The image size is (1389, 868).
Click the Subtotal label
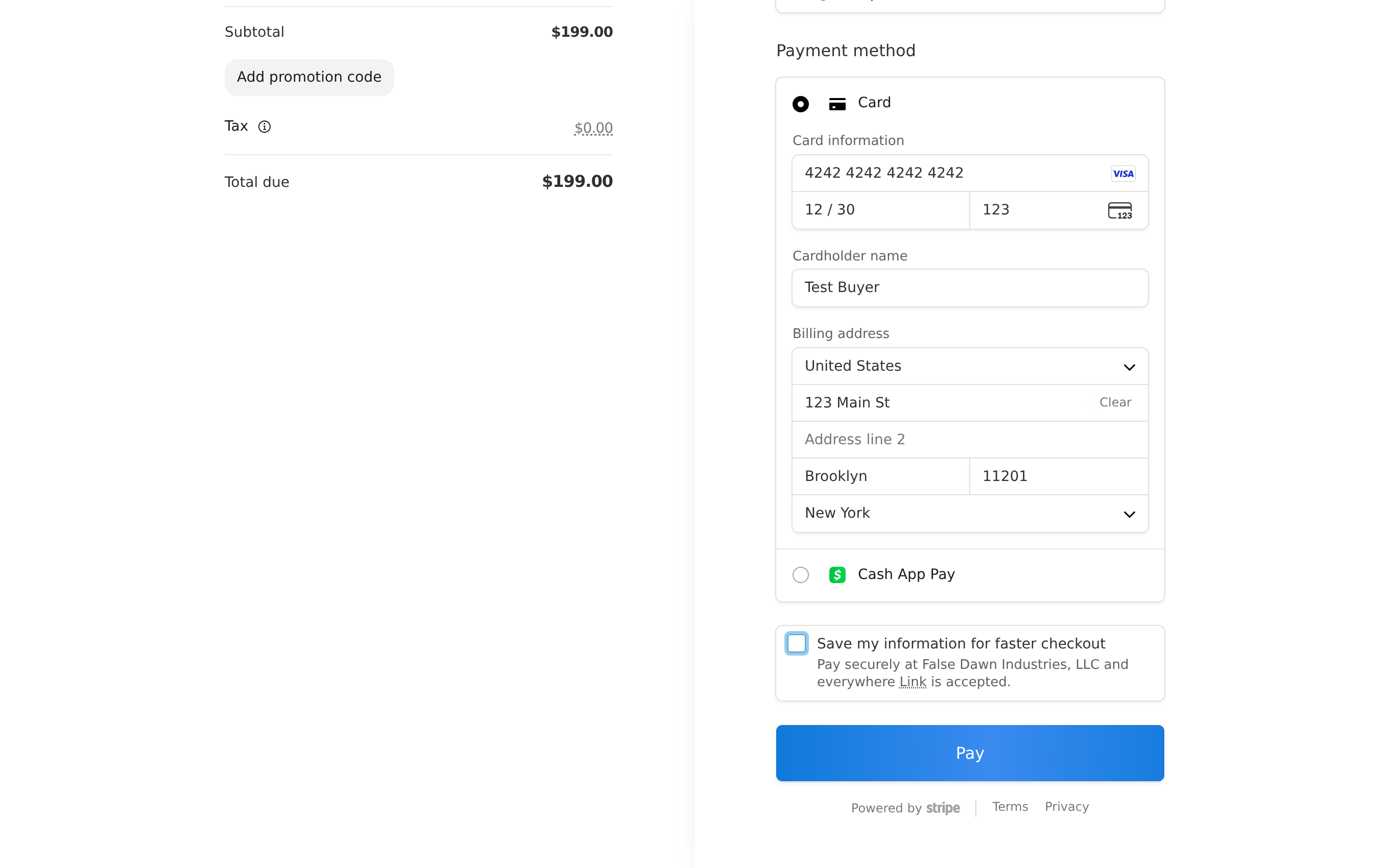tap(254, 32)
